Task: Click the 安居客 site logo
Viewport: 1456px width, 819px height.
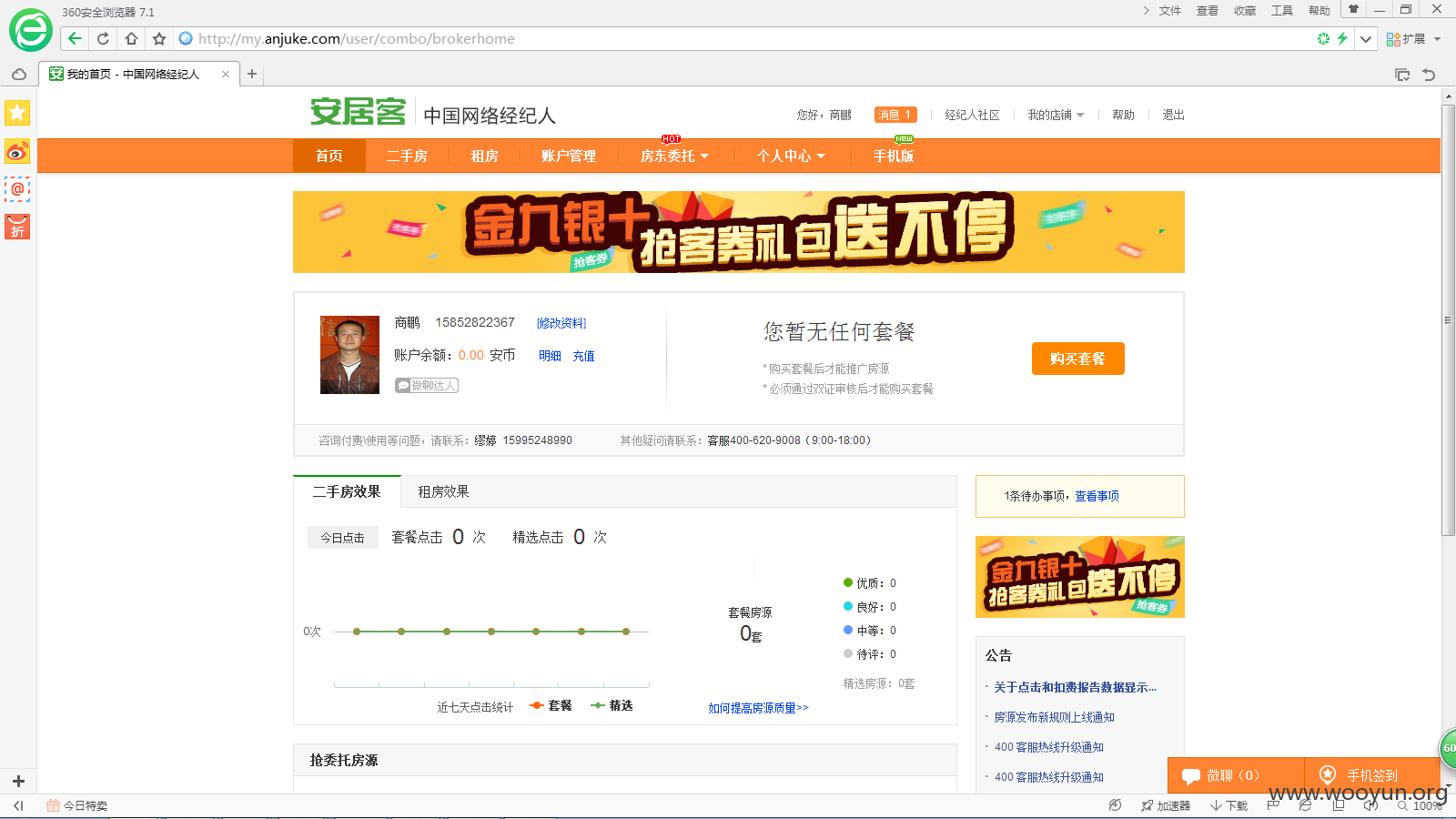Action: 359,113
